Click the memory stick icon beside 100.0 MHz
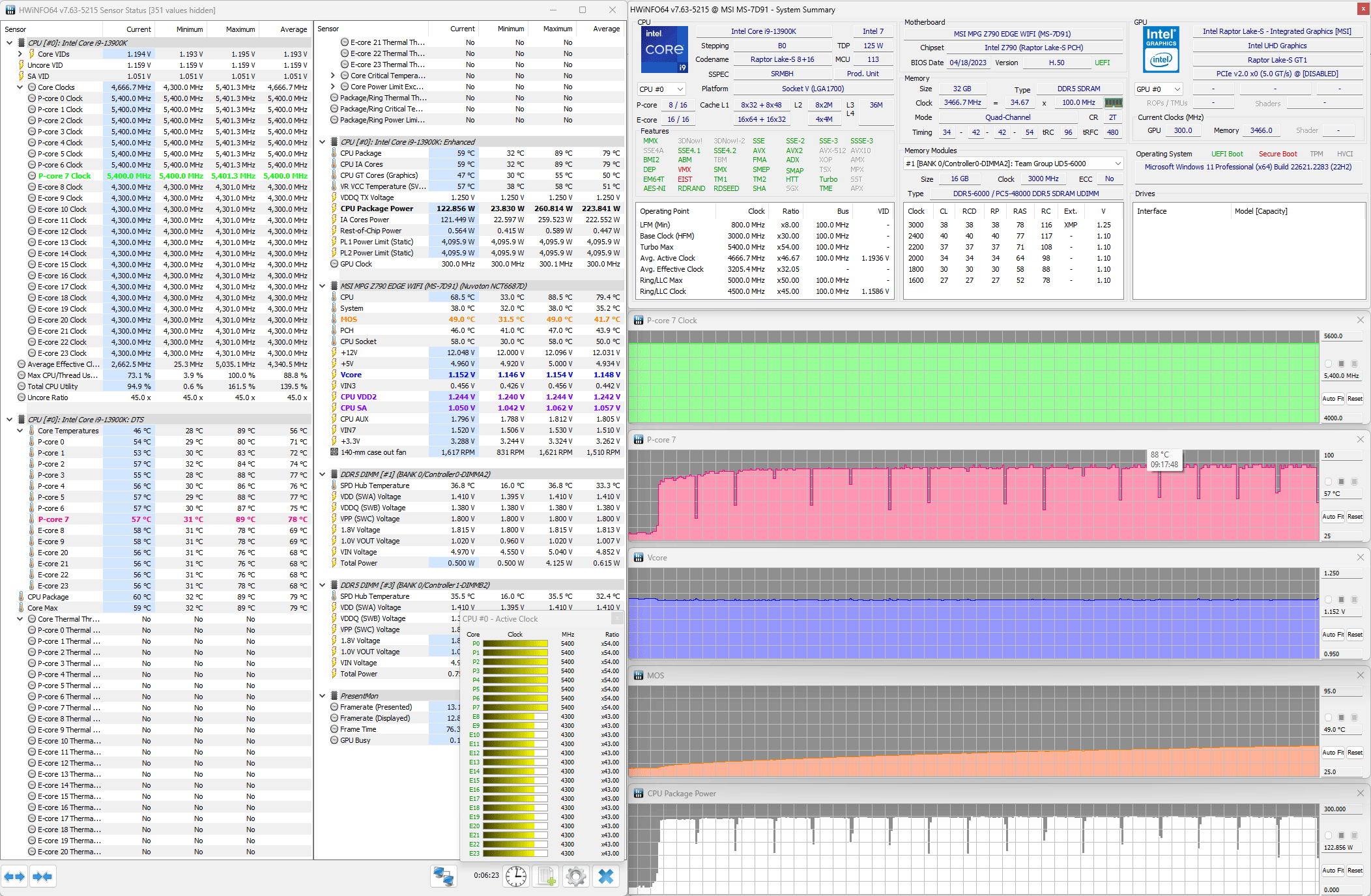 (x=1114, y=102)
